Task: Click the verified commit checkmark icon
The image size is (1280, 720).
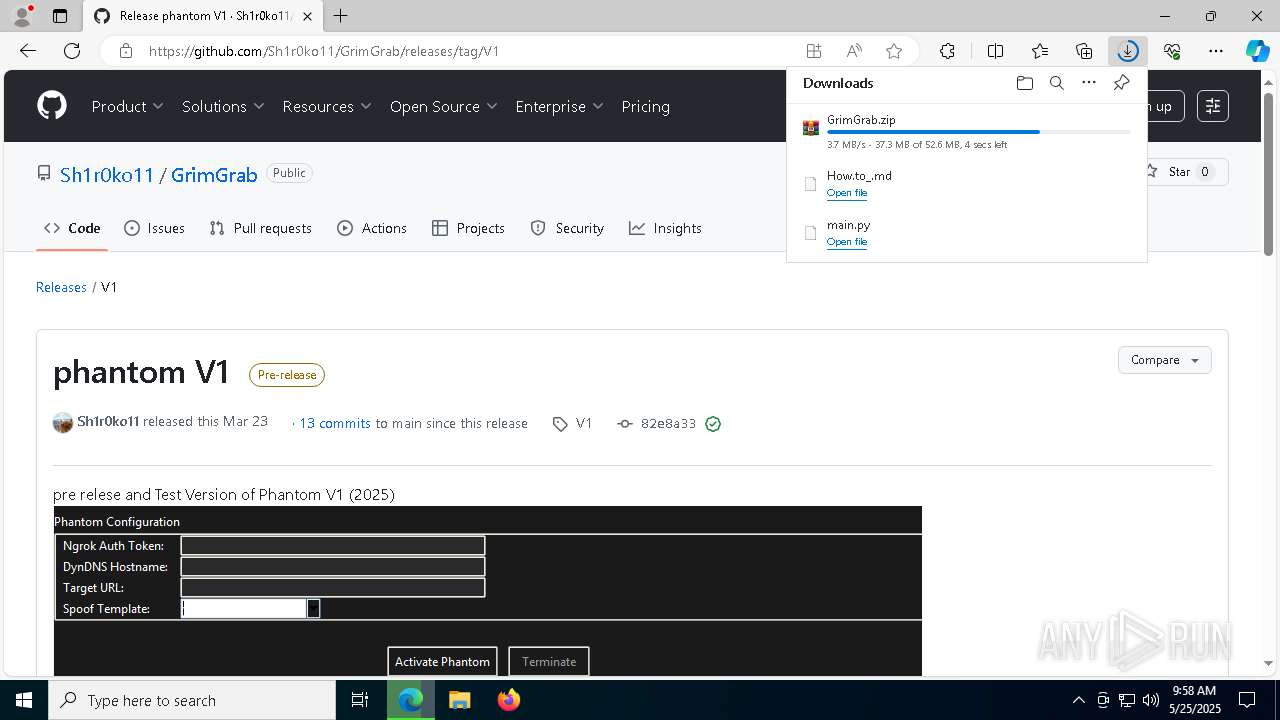Action: click(x=713, y=424)
